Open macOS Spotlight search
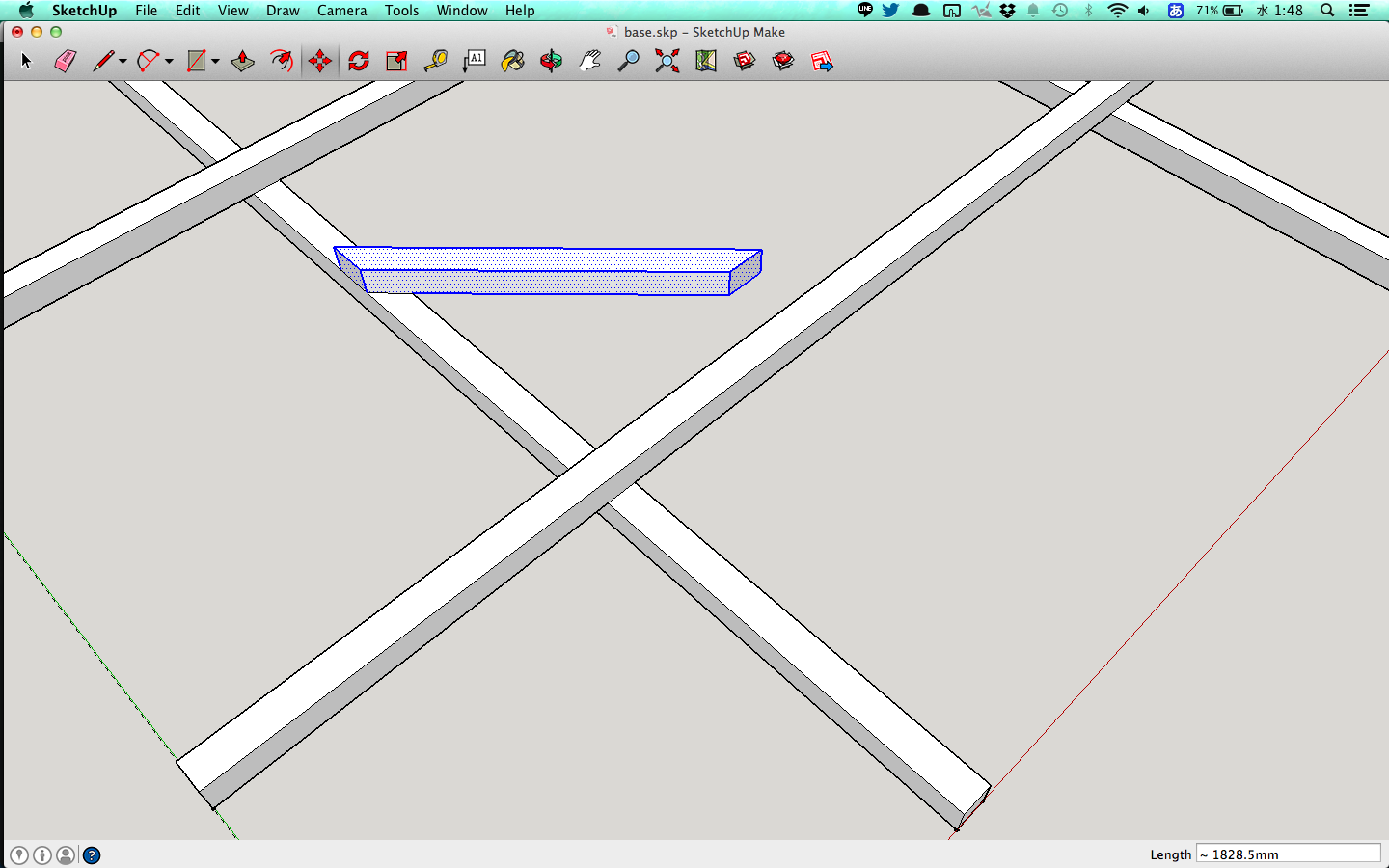Image resolution: width=1389 pixels, height=868 pixels. [1327, 11]
